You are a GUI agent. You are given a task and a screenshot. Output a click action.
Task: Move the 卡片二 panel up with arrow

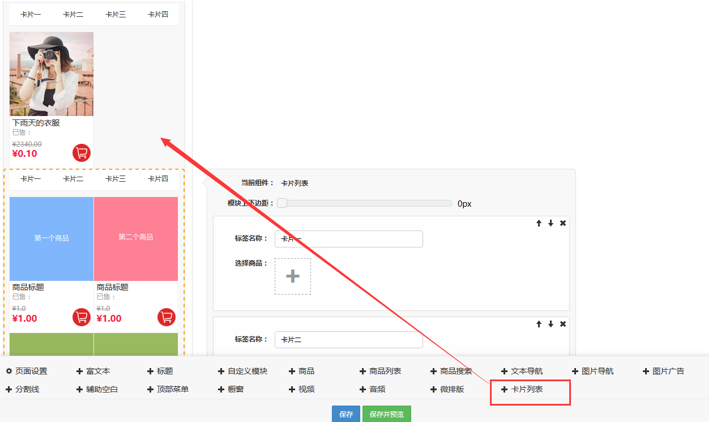pyautogui.click(x=539, y=324)
